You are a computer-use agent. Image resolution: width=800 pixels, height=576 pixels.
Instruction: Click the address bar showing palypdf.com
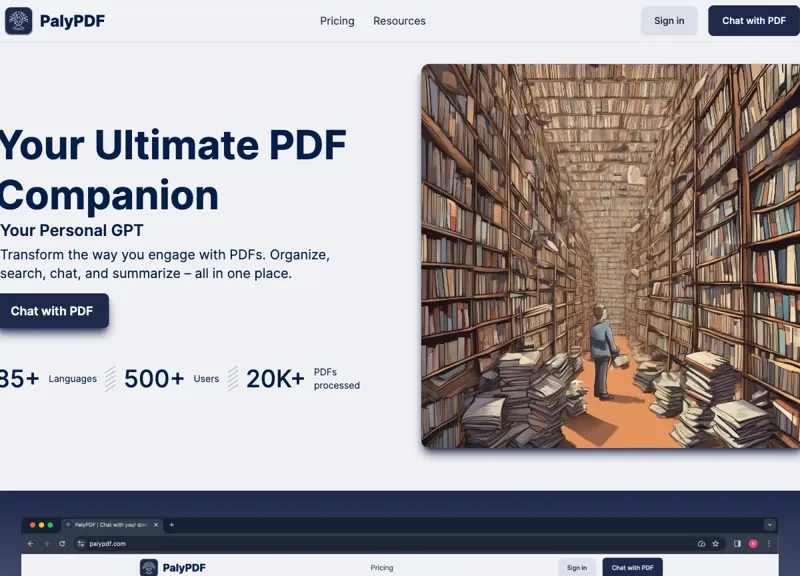110,544
